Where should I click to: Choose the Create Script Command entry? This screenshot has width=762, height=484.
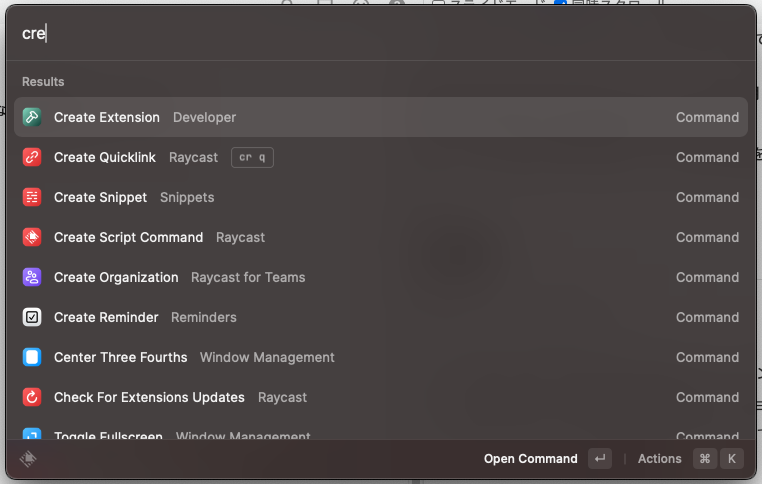pos(381,237)
